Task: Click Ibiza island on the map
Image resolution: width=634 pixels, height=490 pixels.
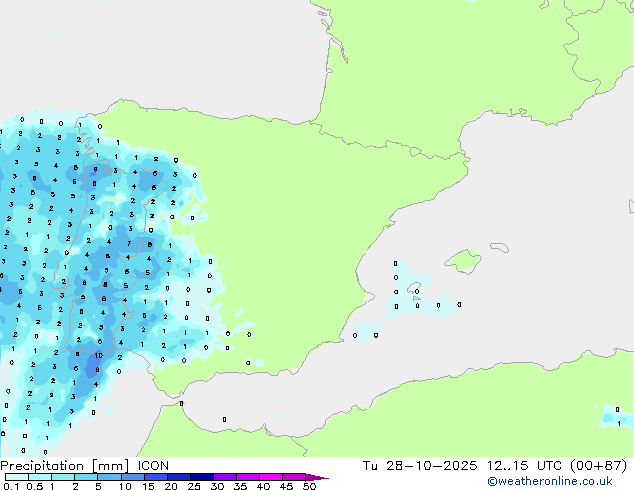Action: (413, 289)
